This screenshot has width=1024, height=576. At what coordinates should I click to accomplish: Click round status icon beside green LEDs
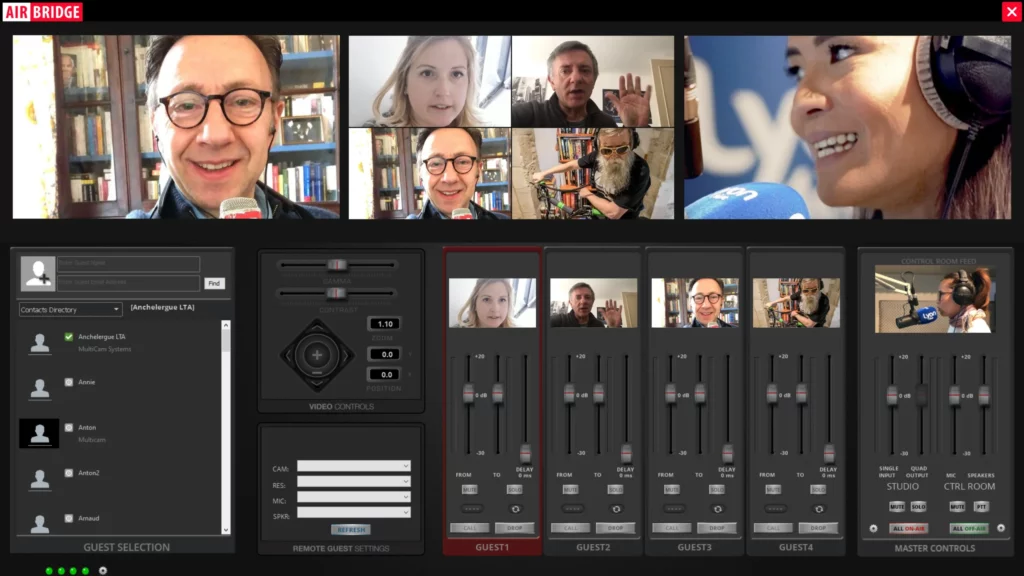(x=102, y=571)
